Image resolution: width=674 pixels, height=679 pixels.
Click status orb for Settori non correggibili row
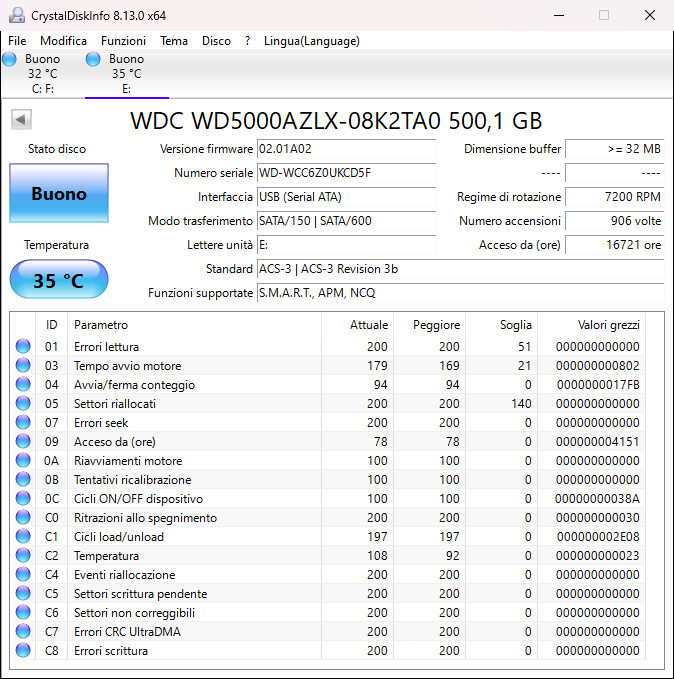pyautogui.click(x=23, y=613)
